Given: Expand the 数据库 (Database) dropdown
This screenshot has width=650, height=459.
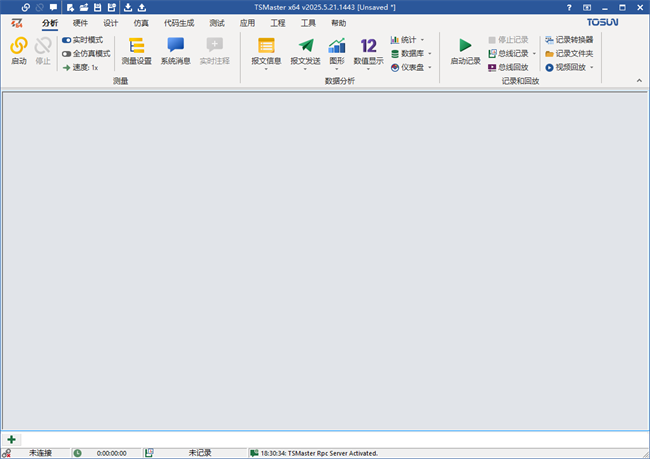Looking at the screenshot, I should click(x=414, y=54).
